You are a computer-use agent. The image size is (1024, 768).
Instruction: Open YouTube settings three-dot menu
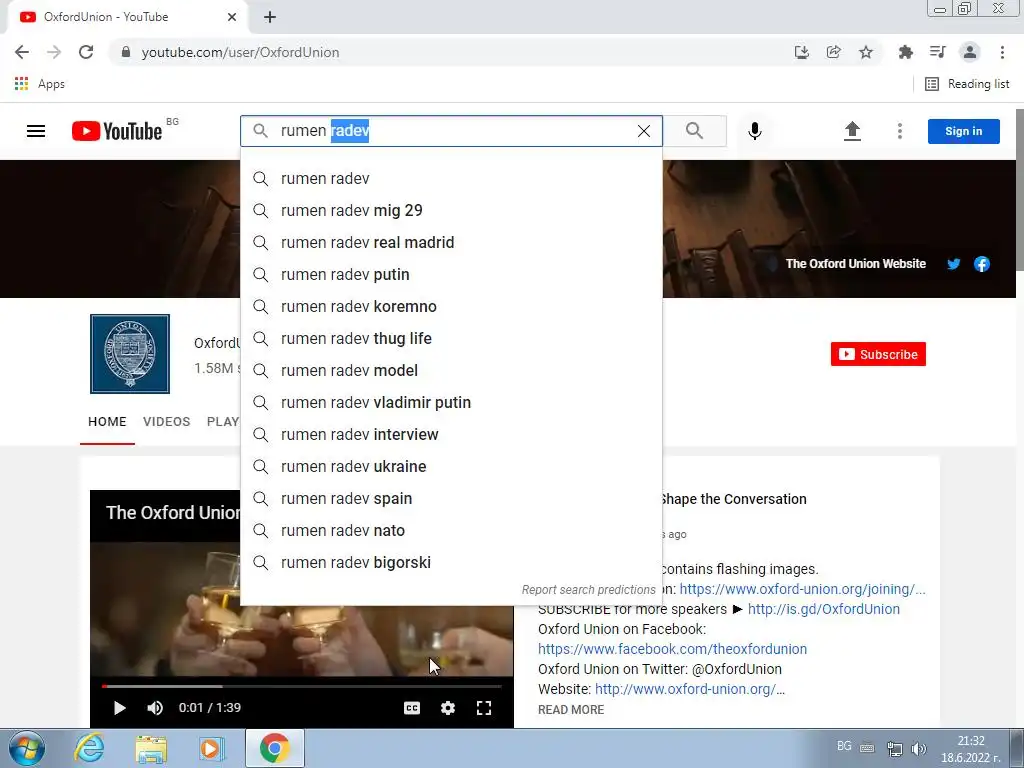900,131
